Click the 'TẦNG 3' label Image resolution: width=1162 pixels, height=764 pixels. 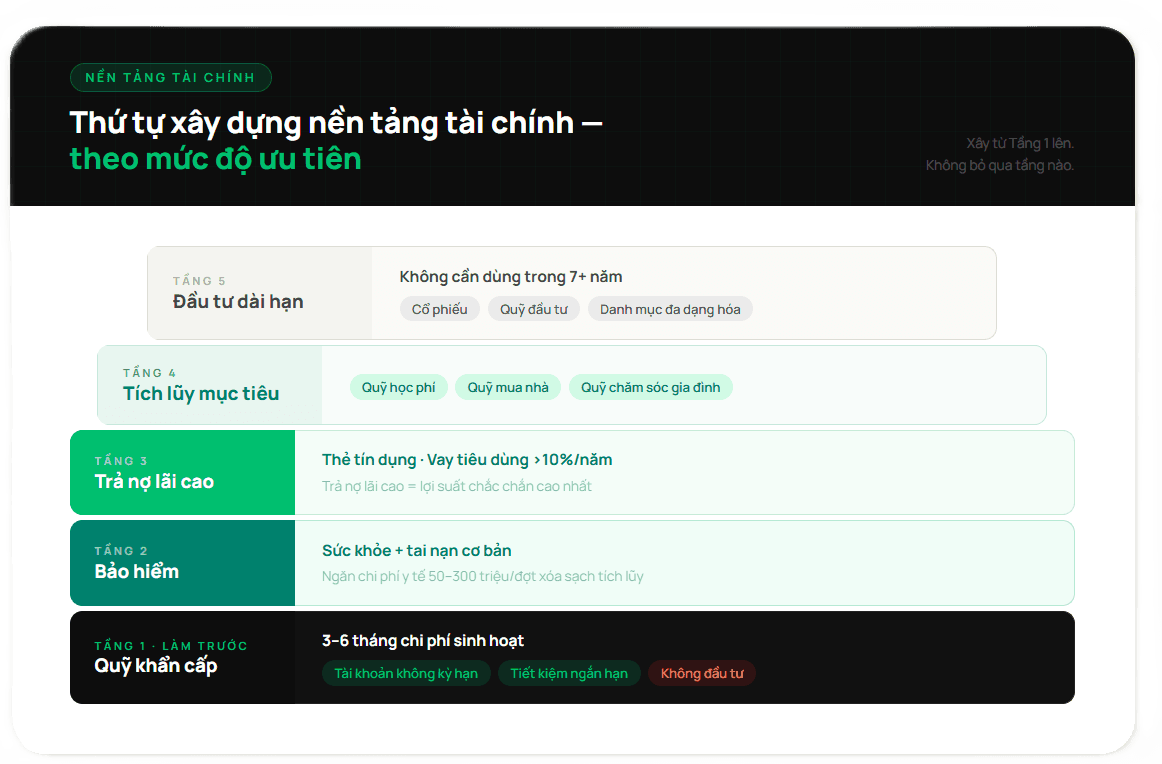coord(121,461)
